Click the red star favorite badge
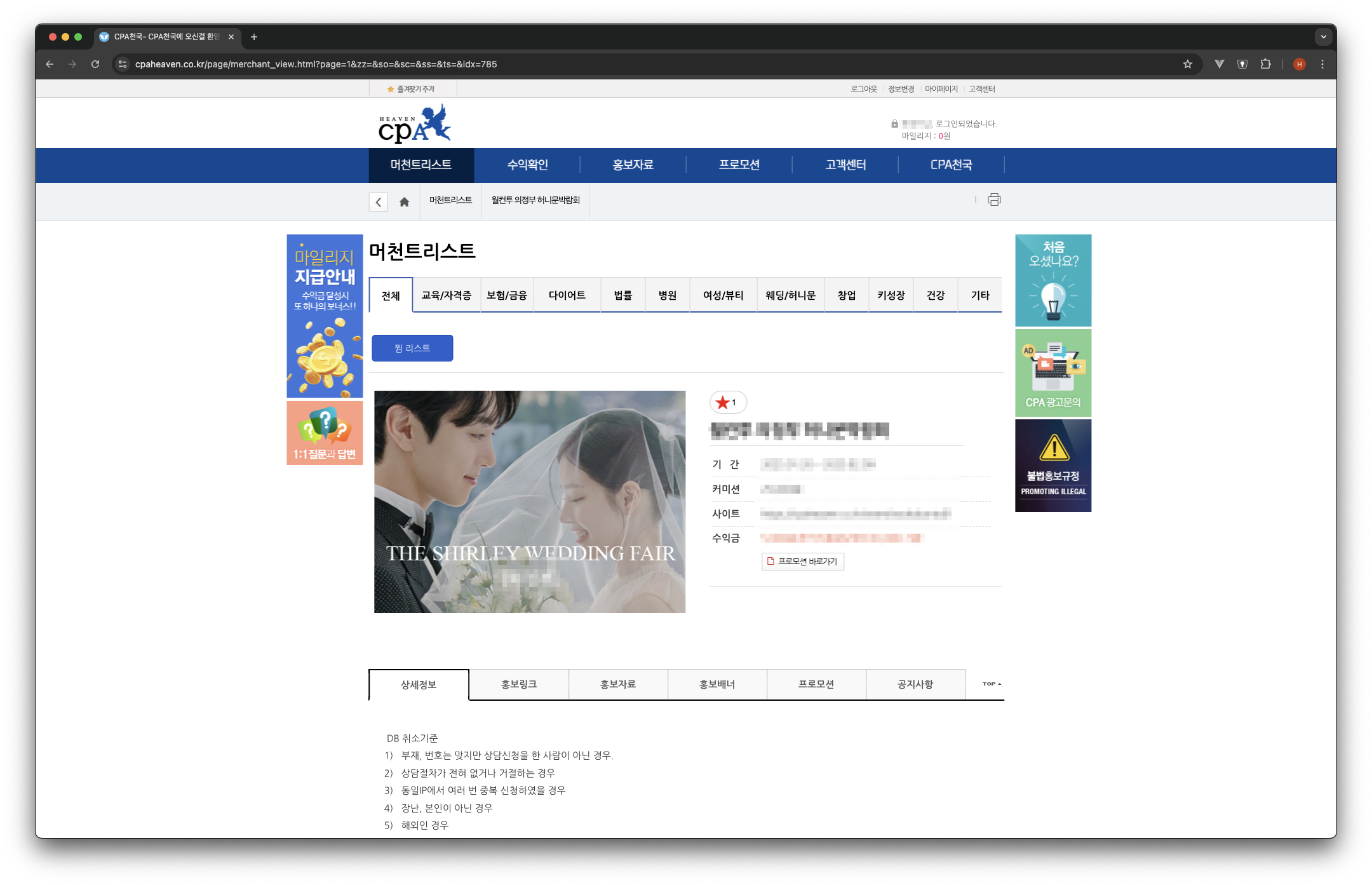1372x885 pixels. pyautogui.click(x=727, y=402)
